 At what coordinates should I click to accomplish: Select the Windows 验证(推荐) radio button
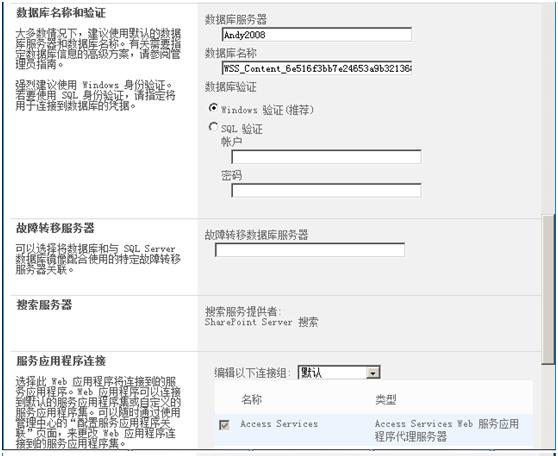coord(213,108)
